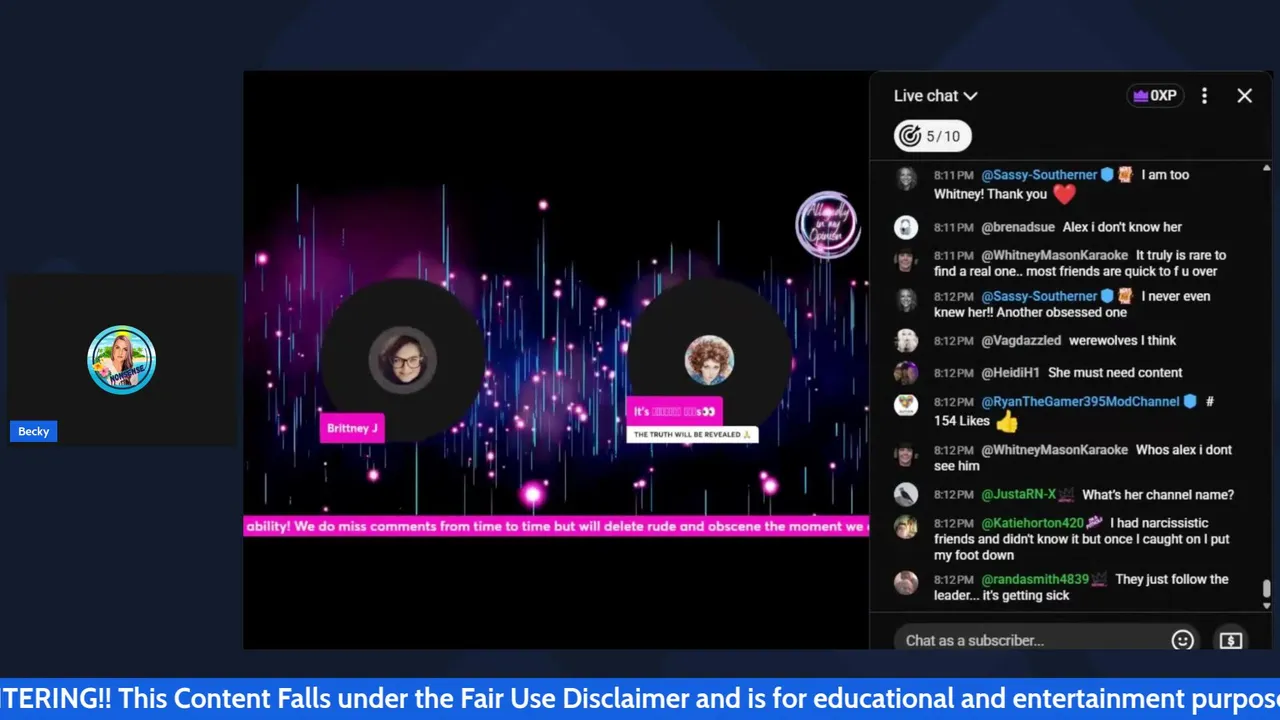Click message "She must need content"

pyautogui.click(x=1115, y=373)
